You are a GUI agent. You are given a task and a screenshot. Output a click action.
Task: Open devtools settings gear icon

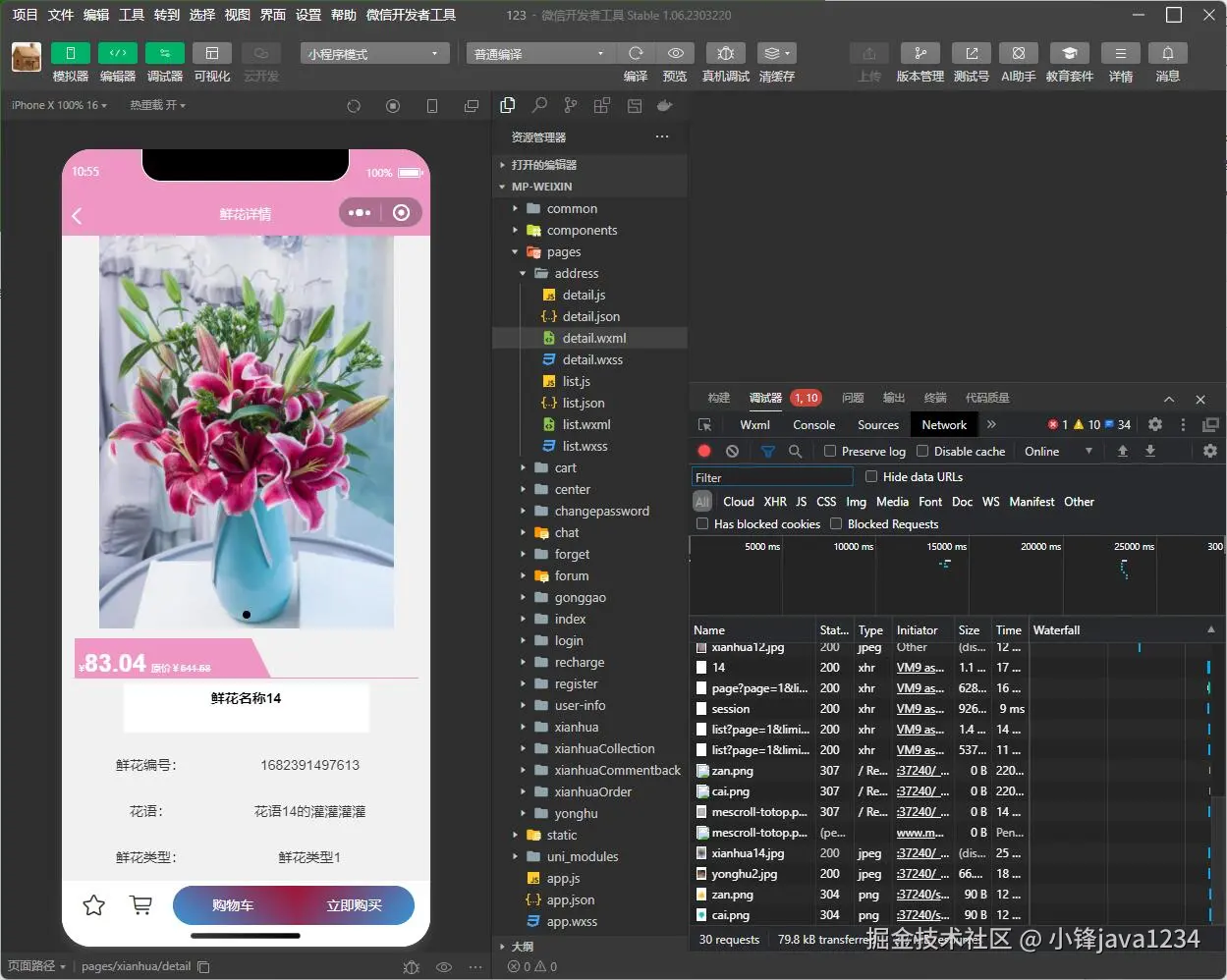coord(1155,424)
